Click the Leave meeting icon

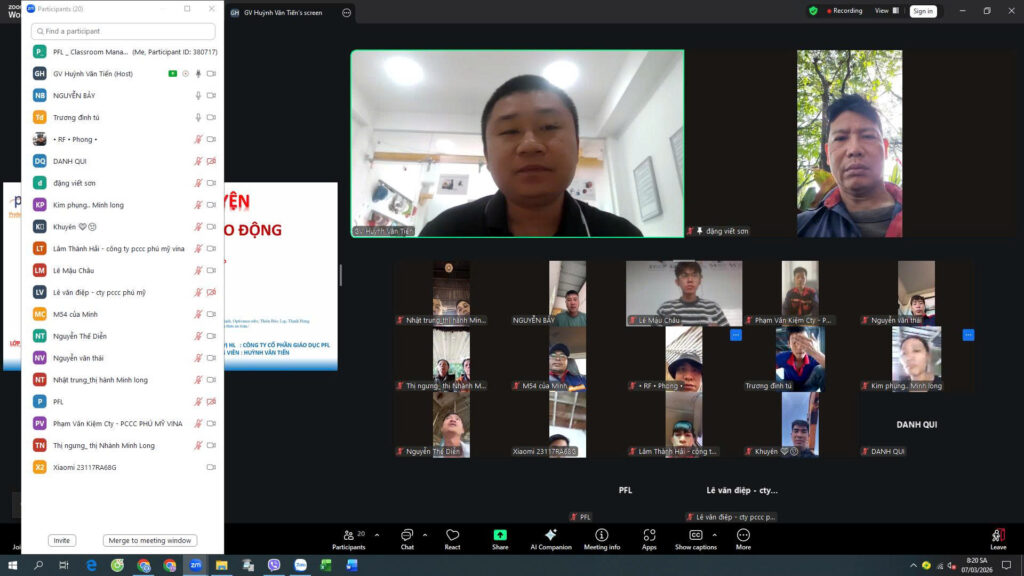click(x=998, y=536)
